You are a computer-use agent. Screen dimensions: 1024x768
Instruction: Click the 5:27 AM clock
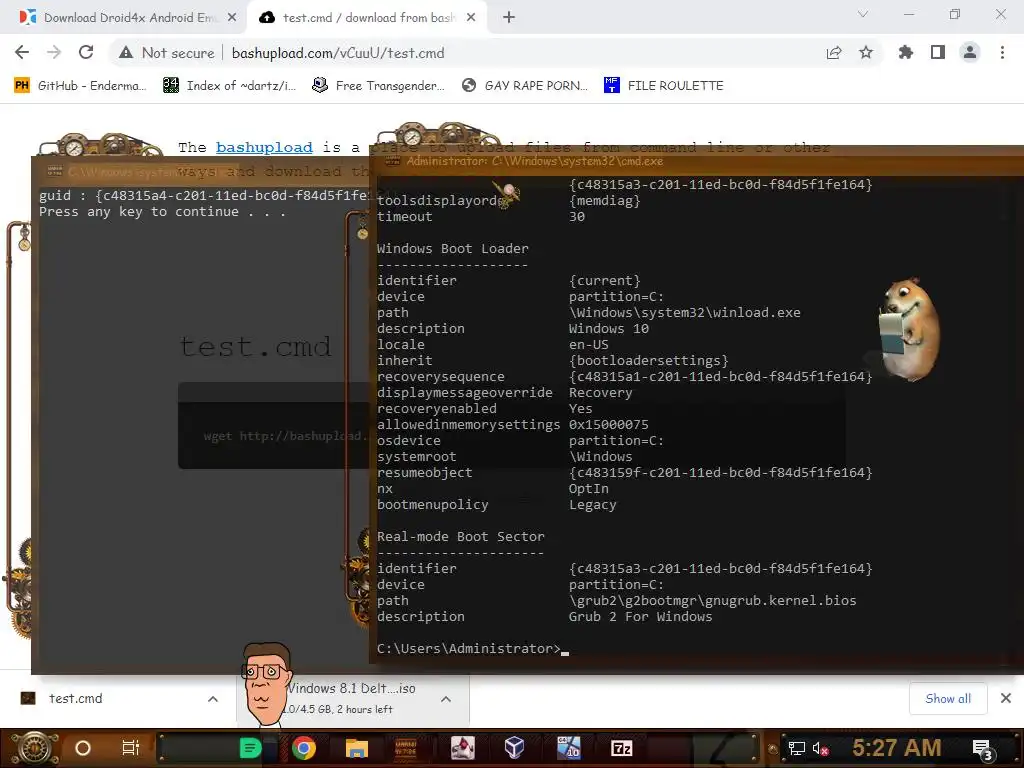pos(897,748)
